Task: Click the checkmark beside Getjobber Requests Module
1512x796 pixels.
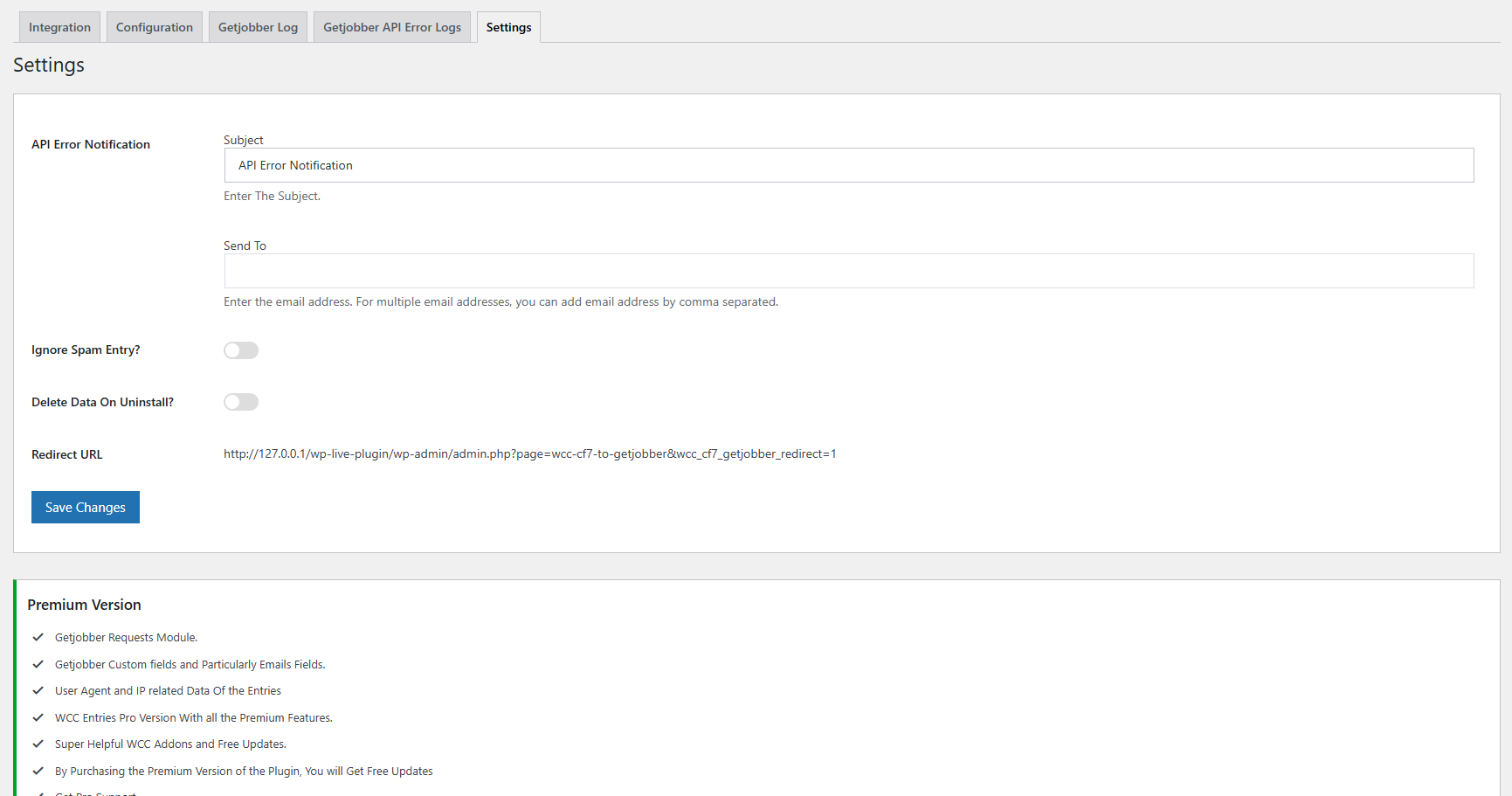Action: (x=38, y=637)
